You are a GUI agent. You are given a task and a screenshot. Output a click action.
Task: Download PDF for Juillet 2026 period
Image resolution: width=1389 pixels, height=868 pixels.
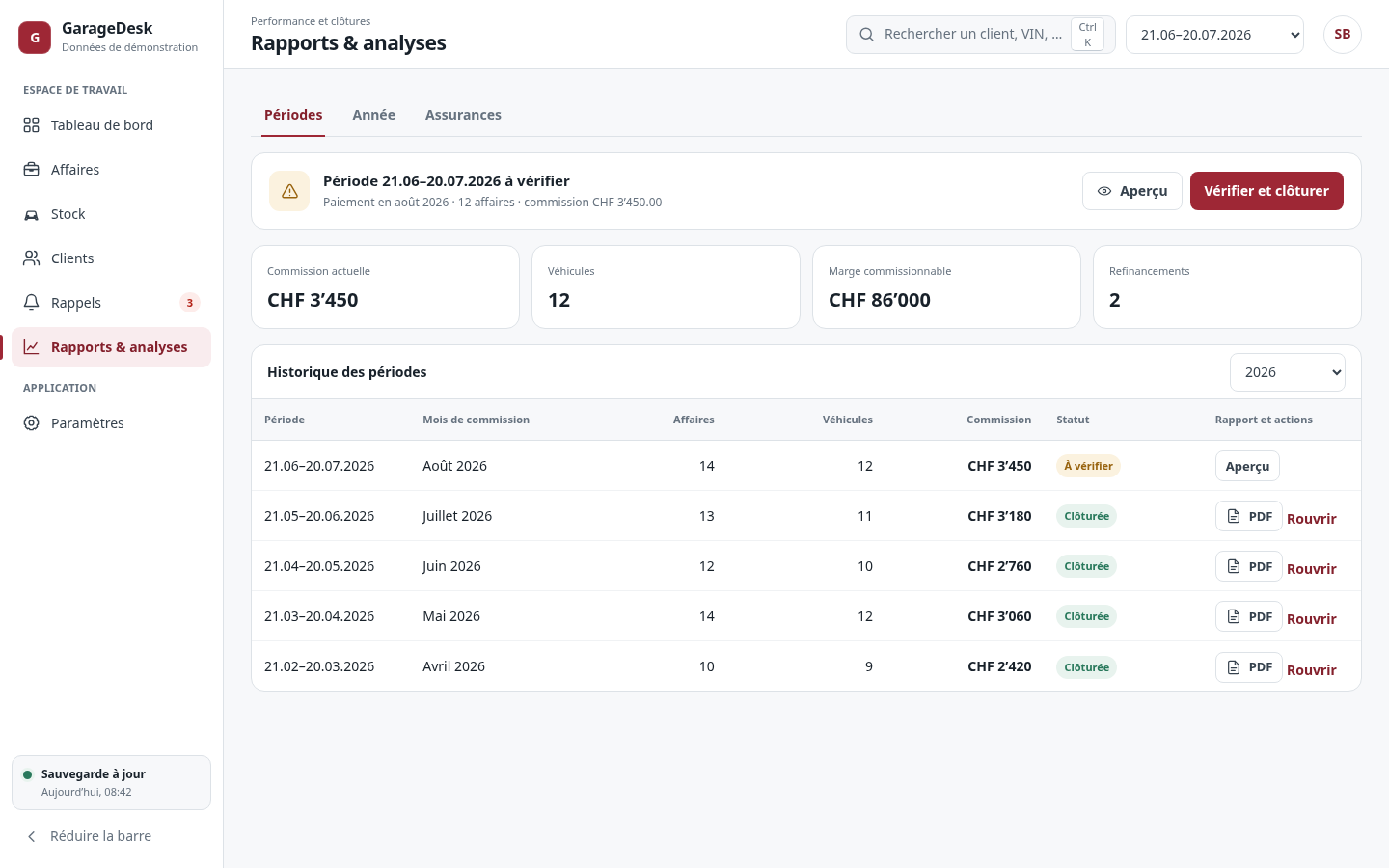[x=1249, y=516]
